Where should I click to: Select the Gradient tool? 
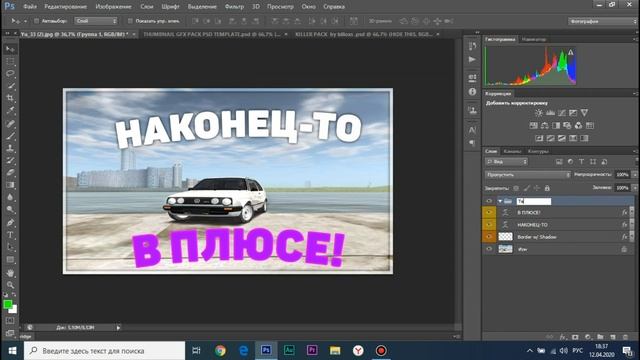point(10,185)
